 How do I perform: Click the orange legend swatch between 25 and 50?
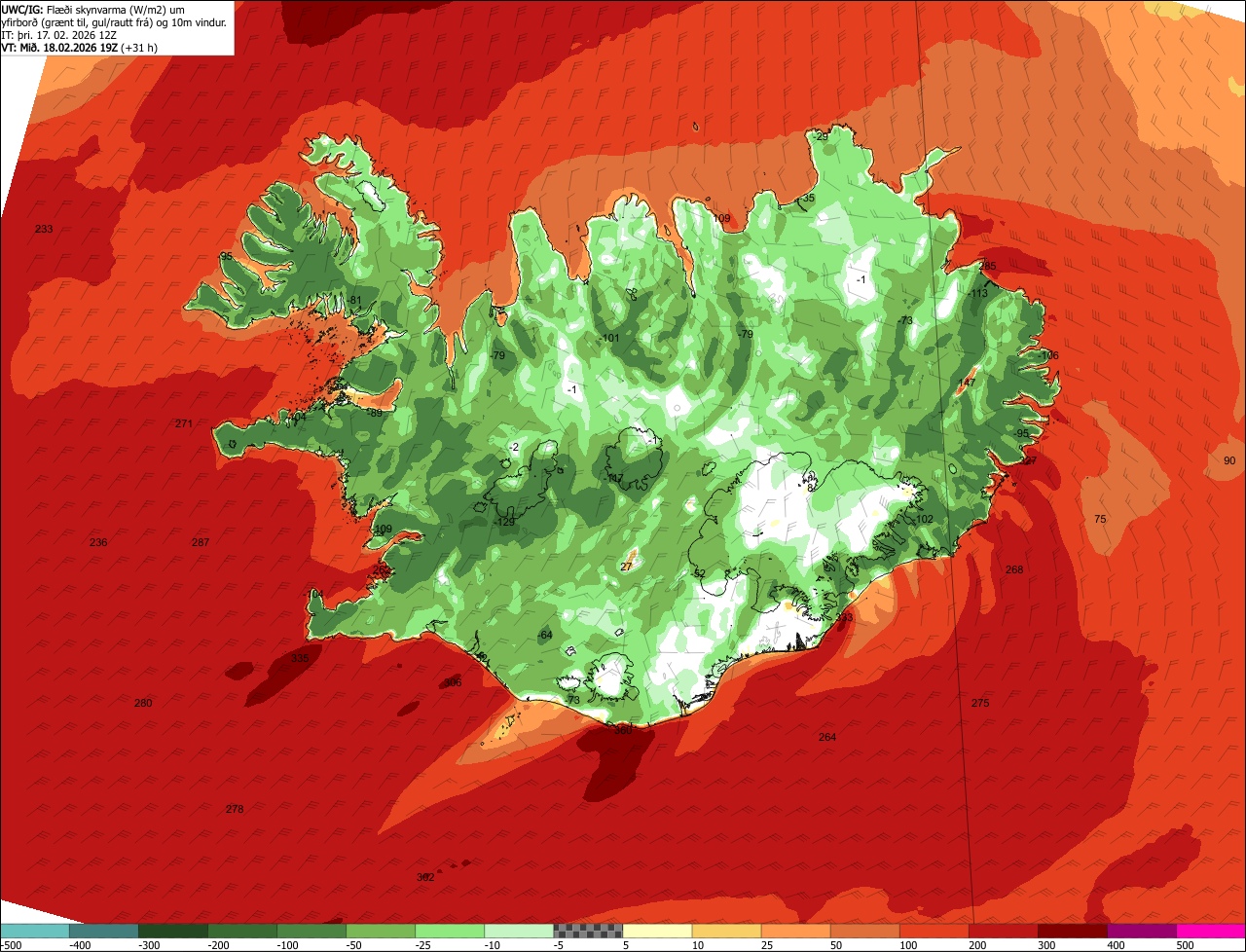[x=795, y=931]
